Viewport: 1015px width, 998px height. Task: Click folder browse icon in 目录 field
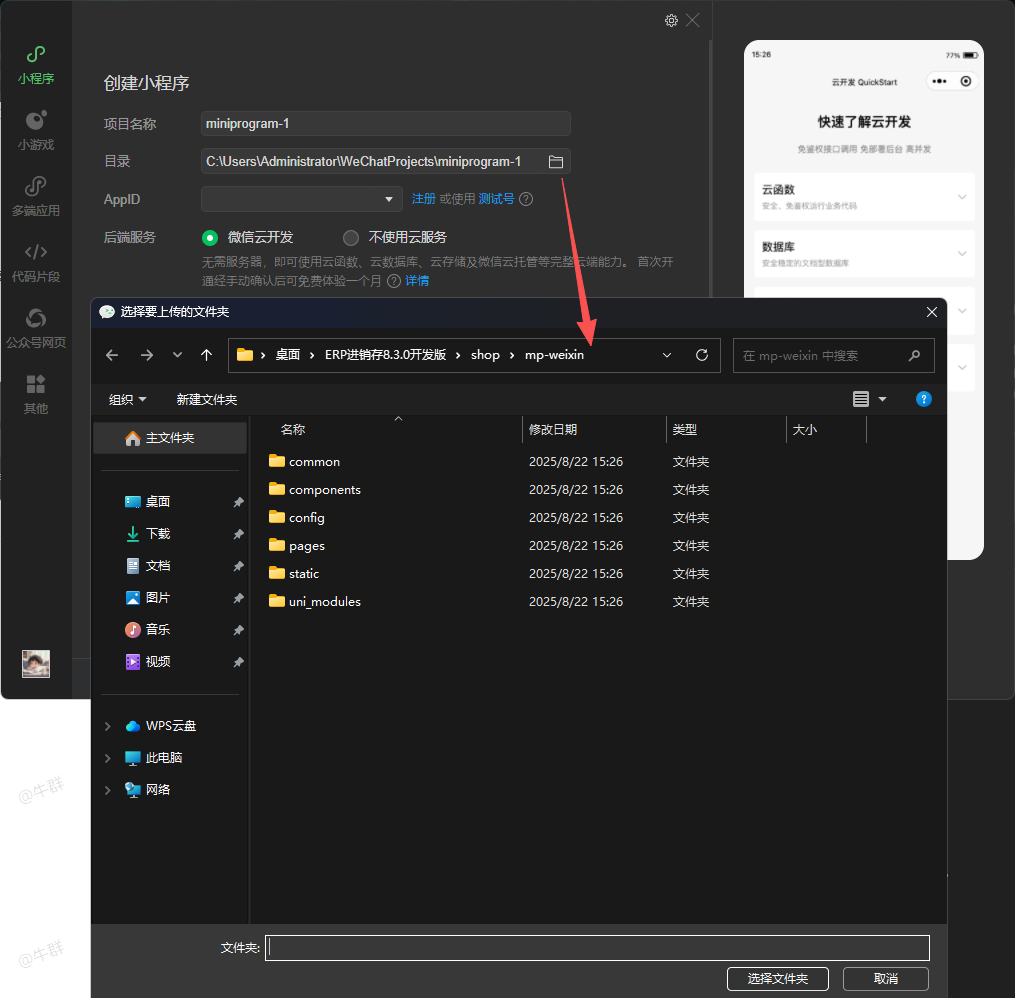click(555, 162)
